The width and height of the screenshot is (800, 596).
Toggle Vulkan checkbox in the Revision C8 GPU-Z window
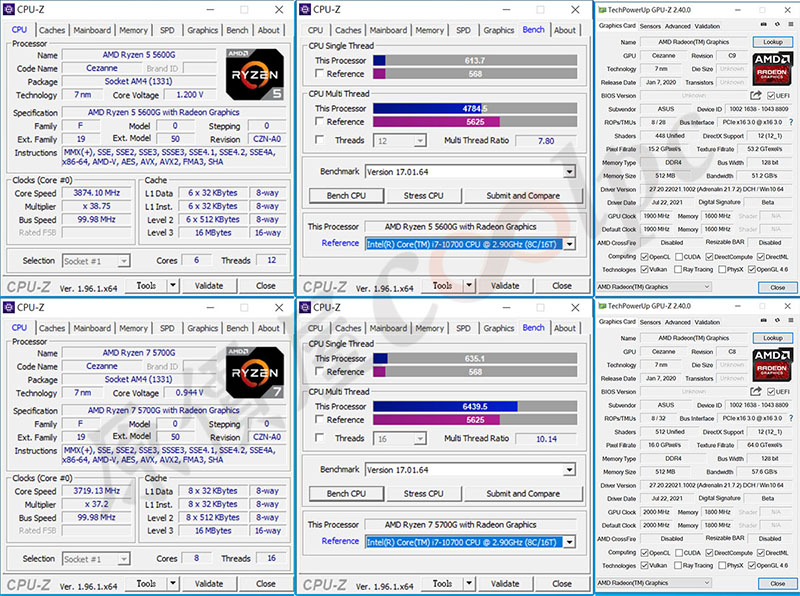[644, 565]
